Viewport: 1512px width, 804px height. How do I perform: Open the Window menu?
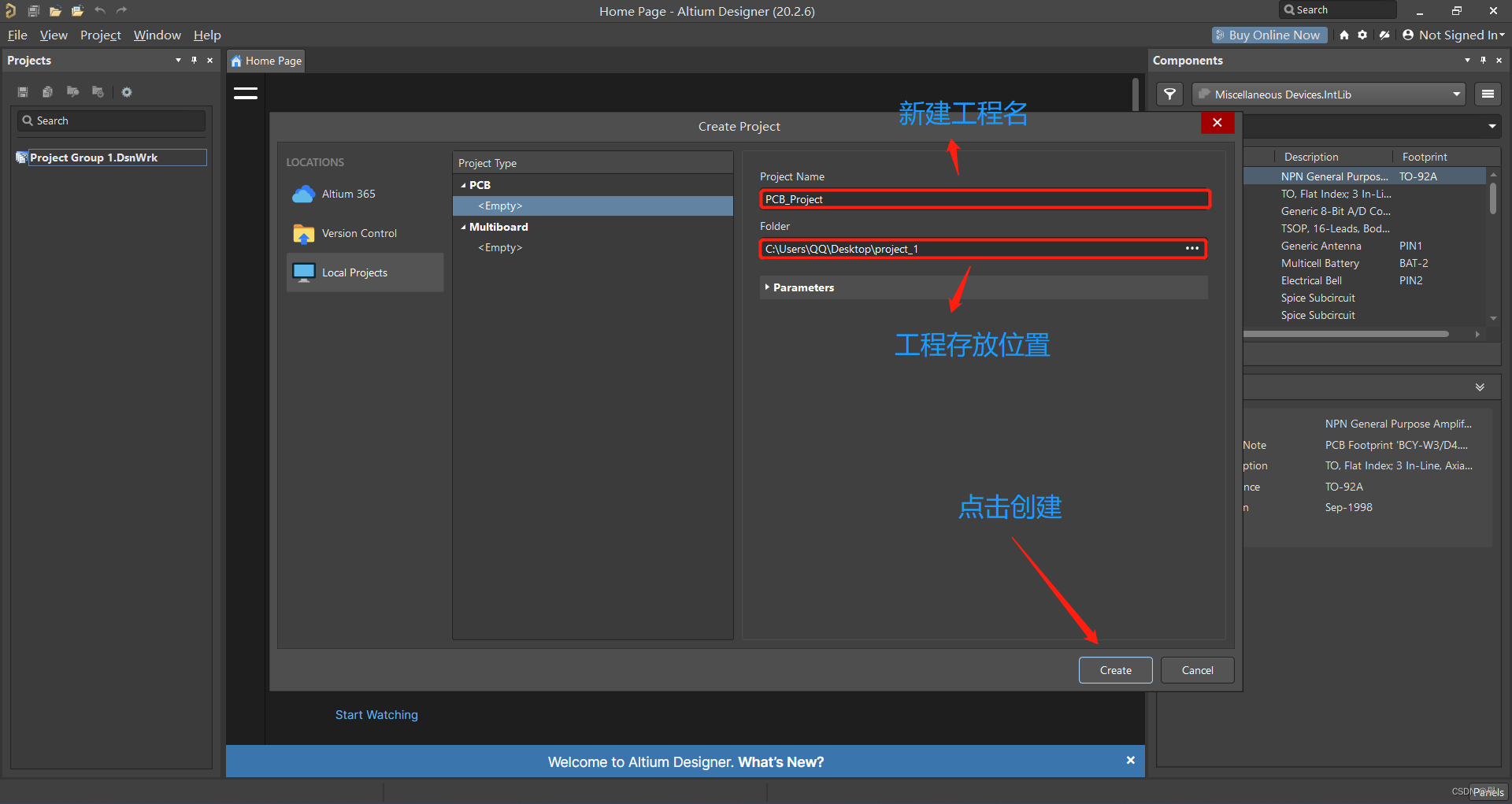click(157, 35)
